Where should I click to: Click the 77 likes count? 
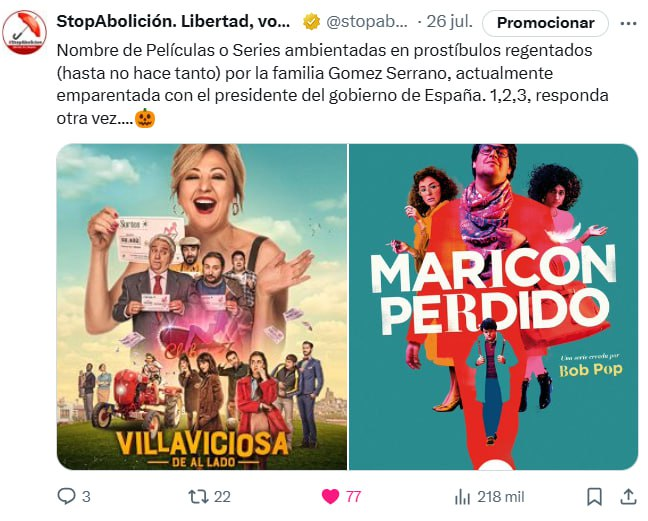[353, 497]
